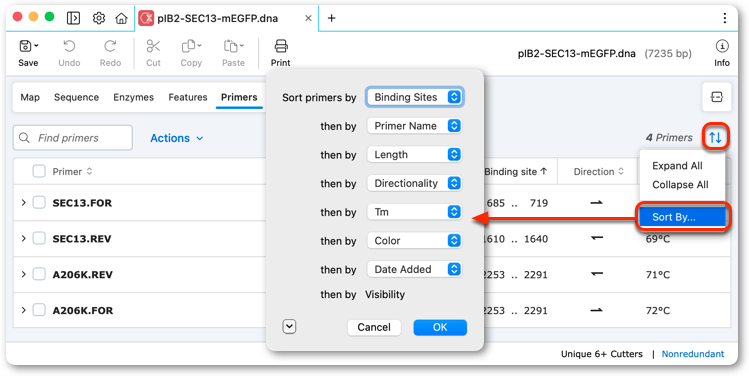
Task: Switch to the Map tab
Action: (30, 97)
